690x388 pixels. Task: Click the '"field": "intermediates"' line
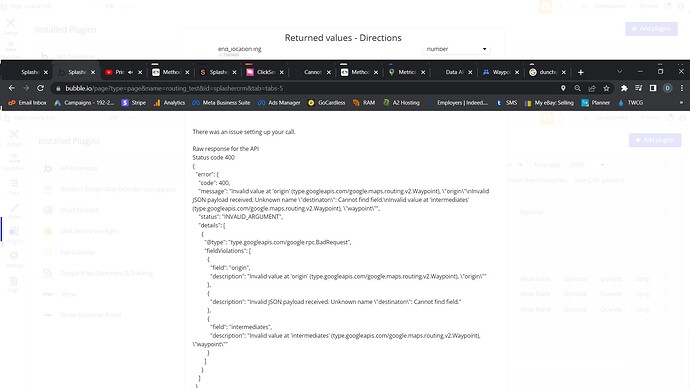(242, 327)
